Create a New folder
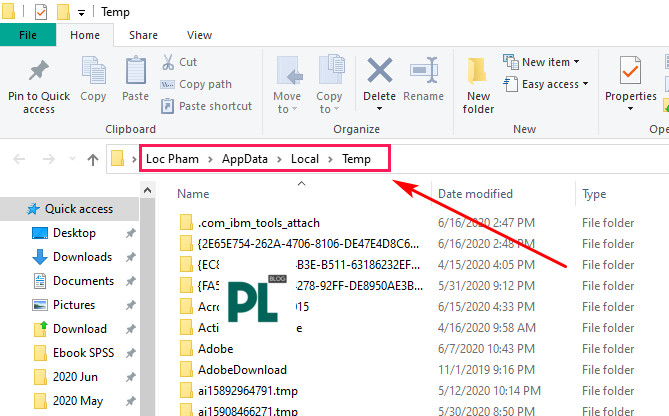Screen dimensions: 669x416 [x=478, y=85]
